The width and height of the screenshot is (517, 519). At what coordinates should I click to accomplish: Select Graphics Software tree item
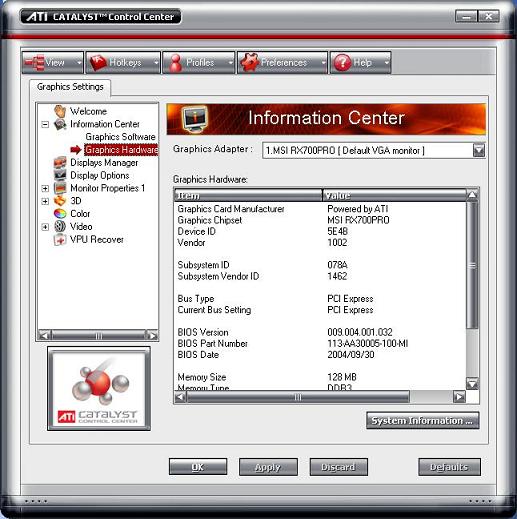(x=120, y=137)
